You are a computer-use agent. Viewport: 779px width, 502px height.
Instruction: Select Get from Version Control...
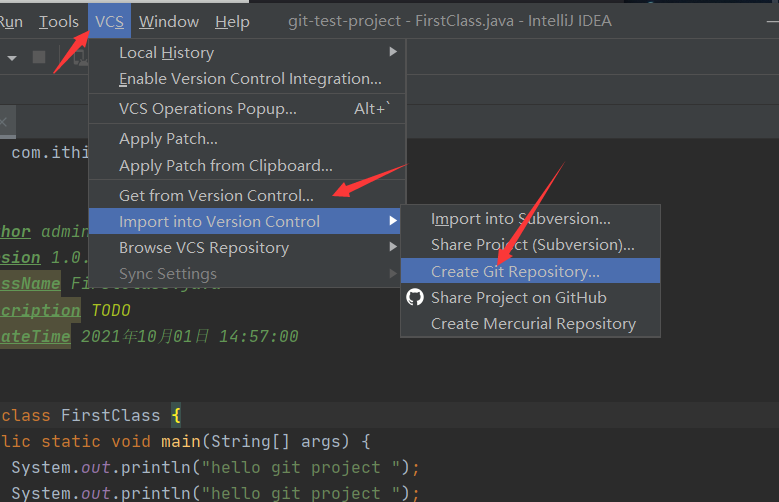(x=216, y=195)
